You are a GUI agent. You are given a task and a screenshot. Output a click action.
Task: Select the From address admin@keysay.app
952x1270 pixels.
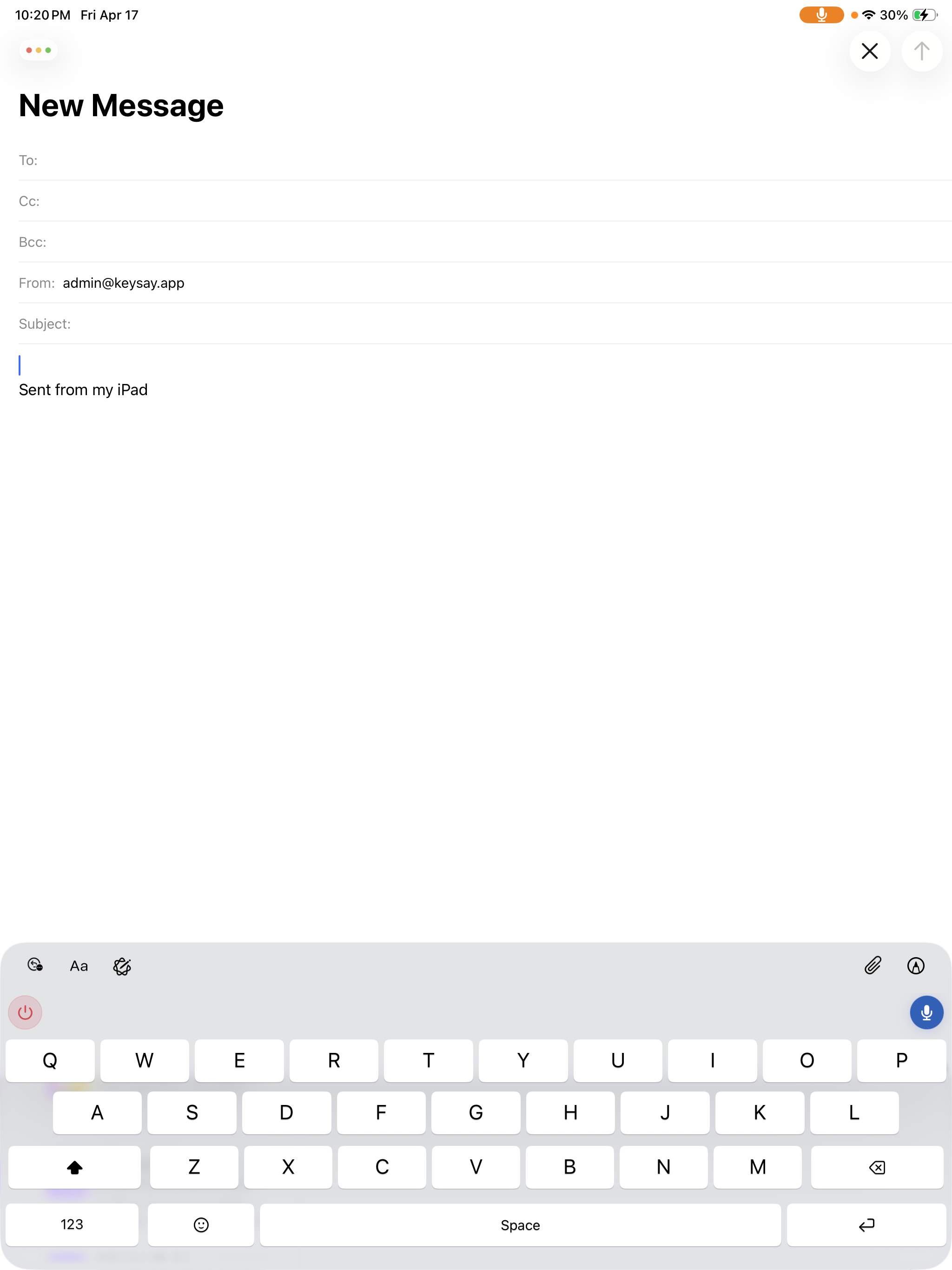click(124, 283)
